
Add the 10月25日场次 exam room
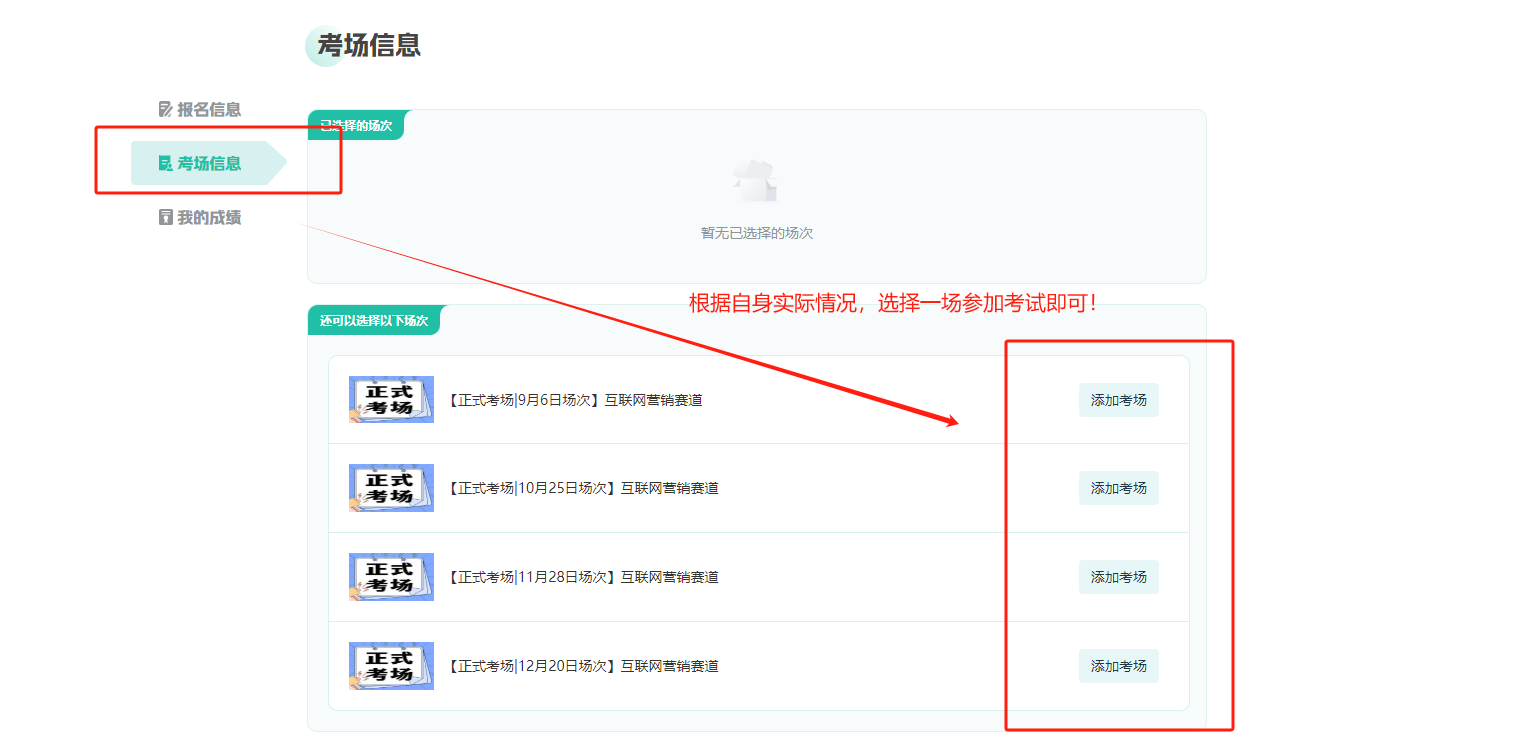[1118, 488]
